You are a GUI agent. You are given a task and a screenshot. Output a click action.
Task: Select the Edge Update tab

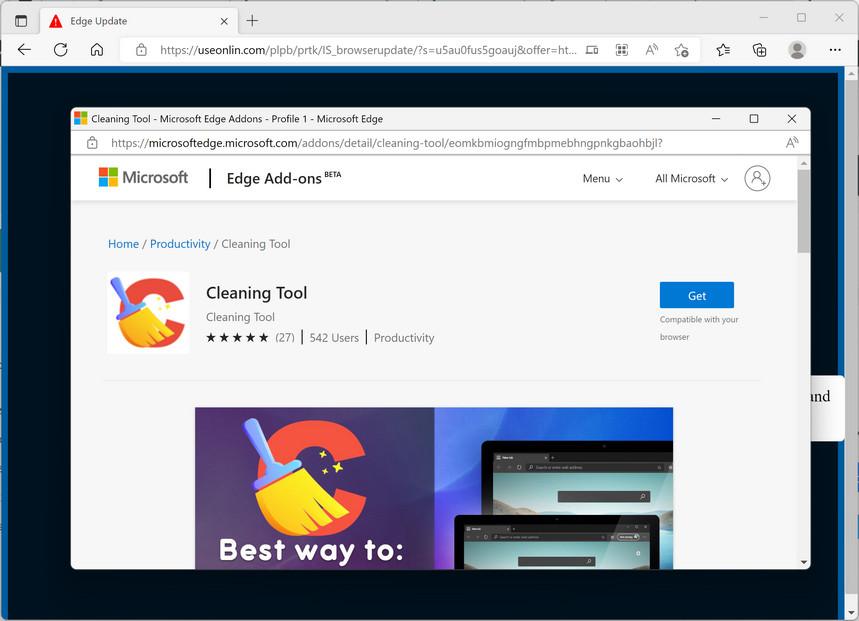click(138, 21)
